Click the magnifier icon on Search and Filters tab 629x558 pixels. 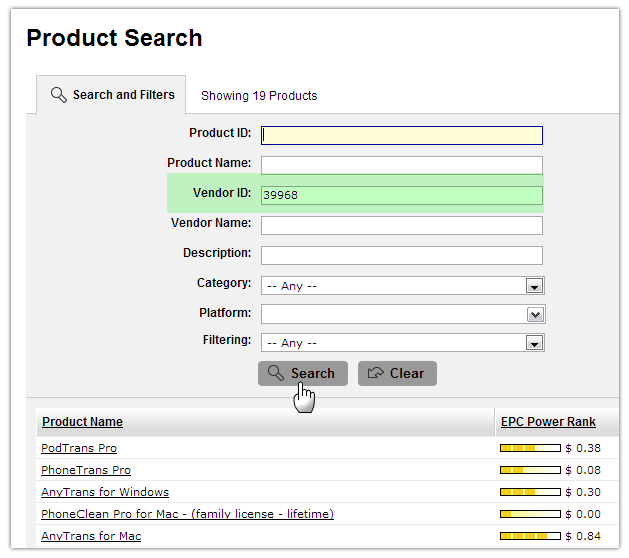[59, 95]
